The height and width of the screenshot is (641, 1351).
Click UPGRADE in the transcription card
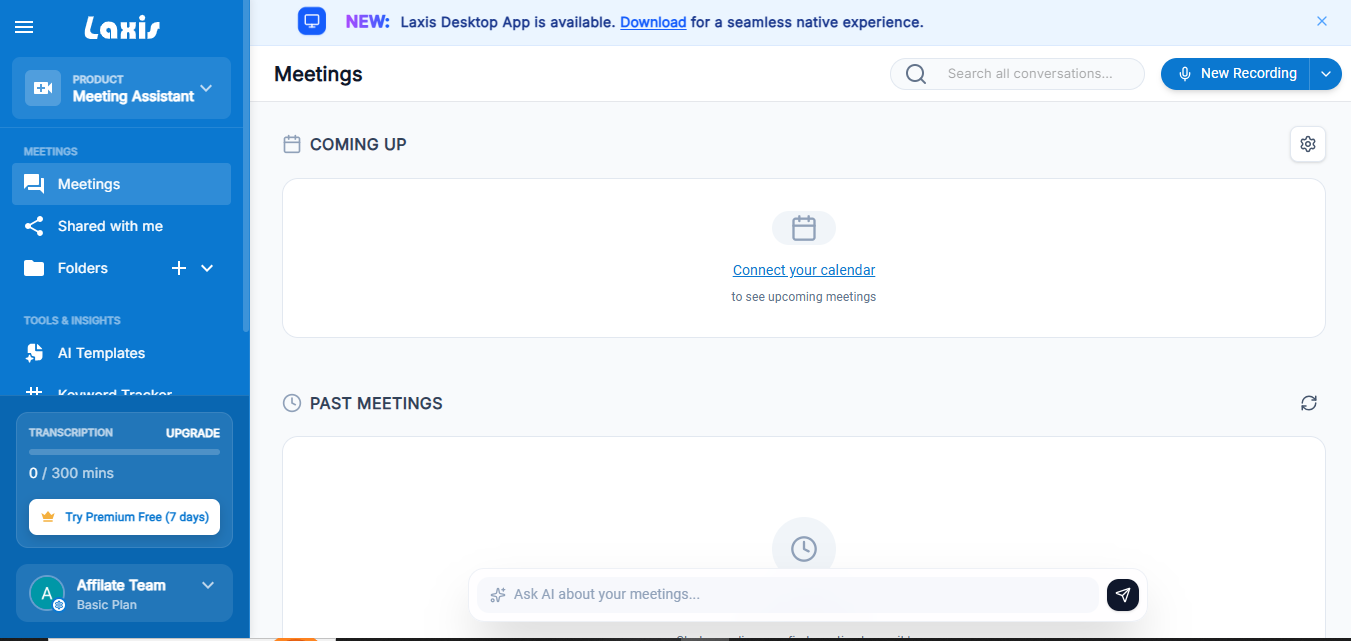193,433
